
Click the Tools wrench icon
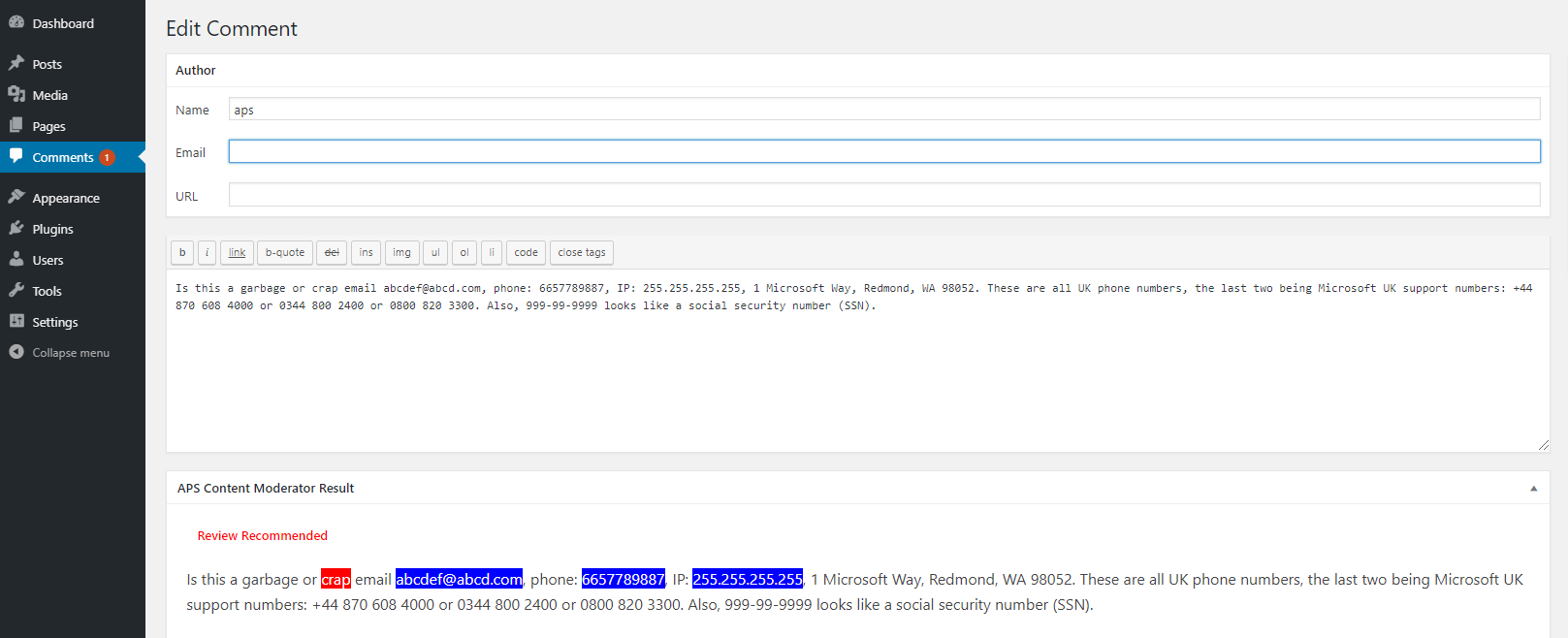(16, 290)
